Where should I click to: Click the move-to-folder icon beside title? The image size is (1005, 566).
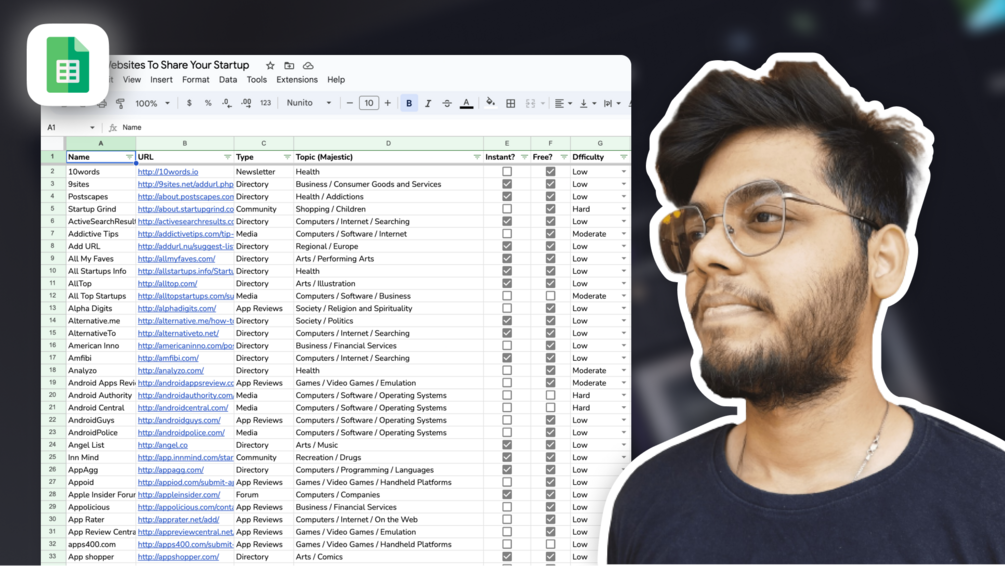pos(289,65)
